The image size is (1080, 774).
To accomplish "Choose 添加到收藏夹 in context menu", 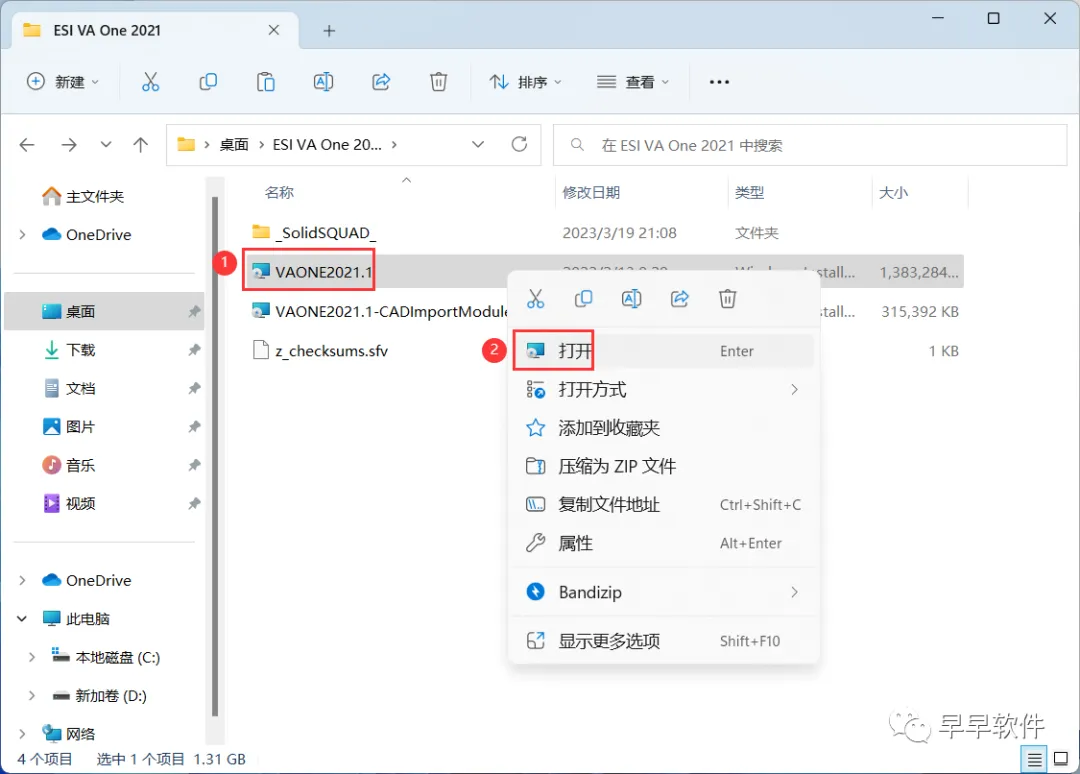I will 663,428.
